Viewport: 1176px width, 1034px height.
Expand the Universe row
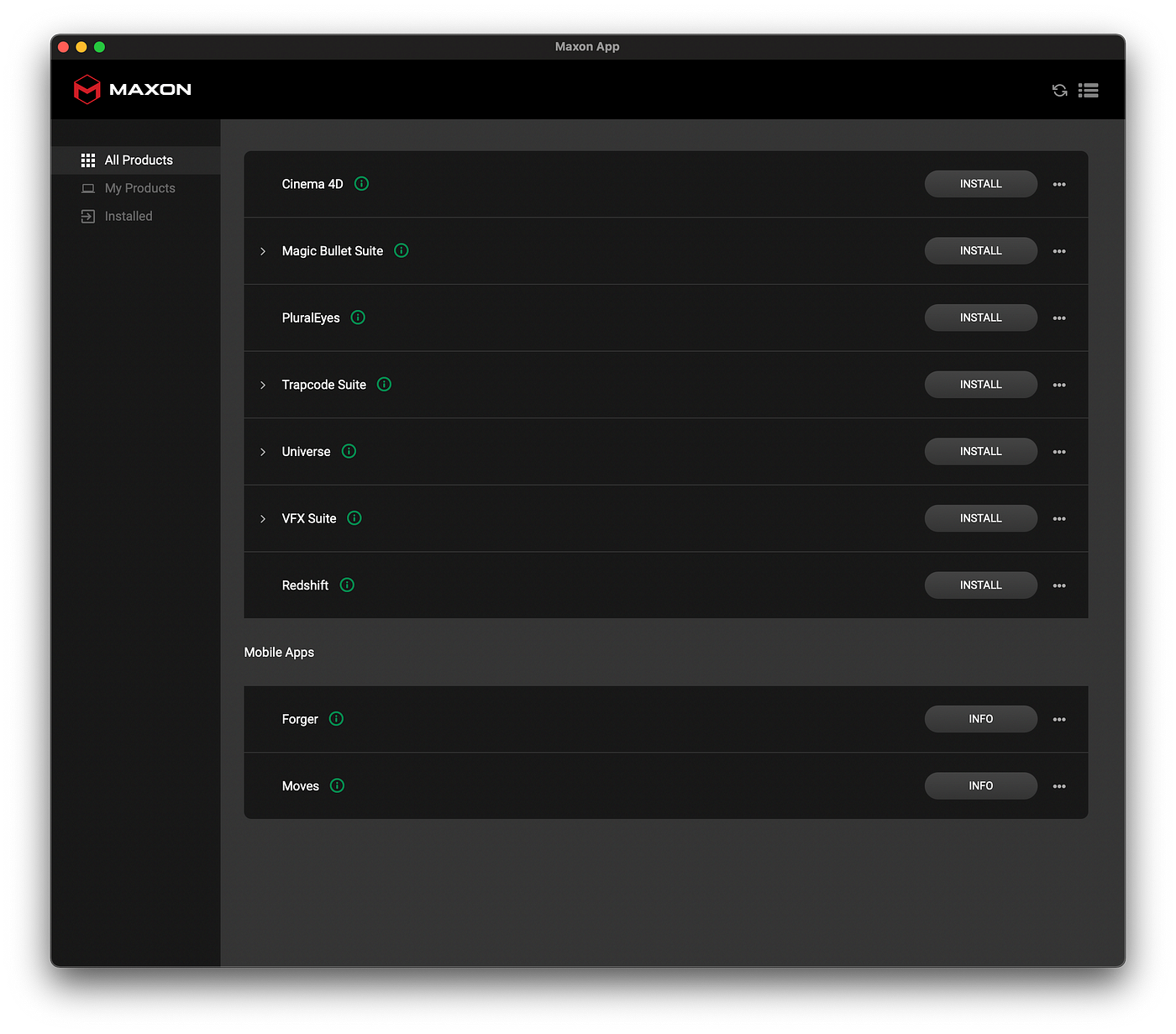[263, 452]
